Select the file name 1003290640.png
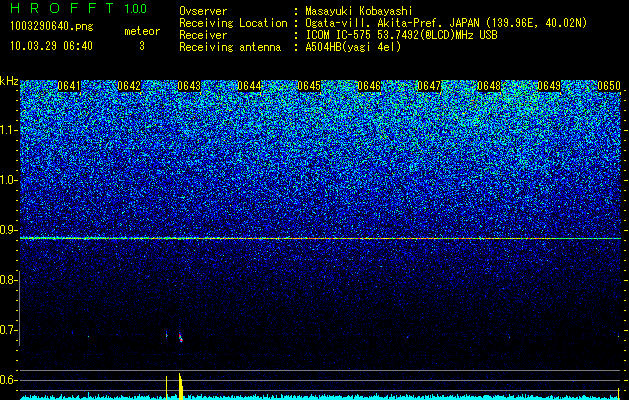The height and width of the screenshot is (400, 629). point(52,26)
